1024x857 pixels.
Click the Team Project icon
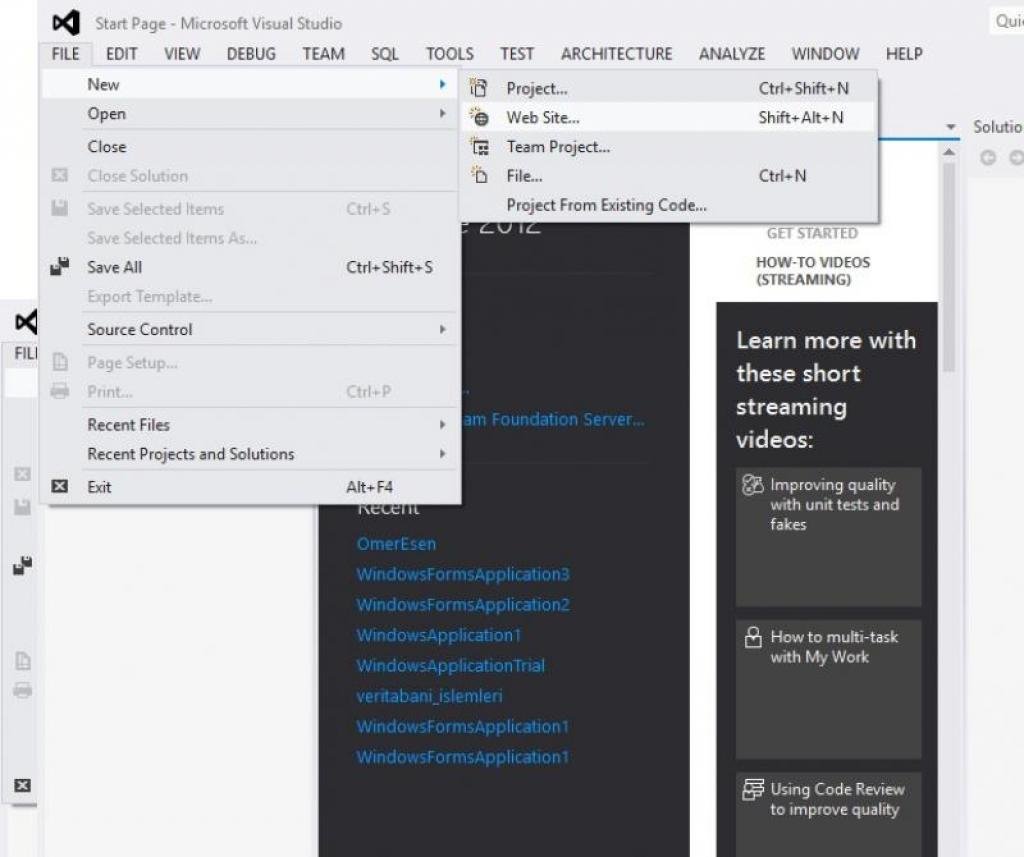[x=480, y=146]
